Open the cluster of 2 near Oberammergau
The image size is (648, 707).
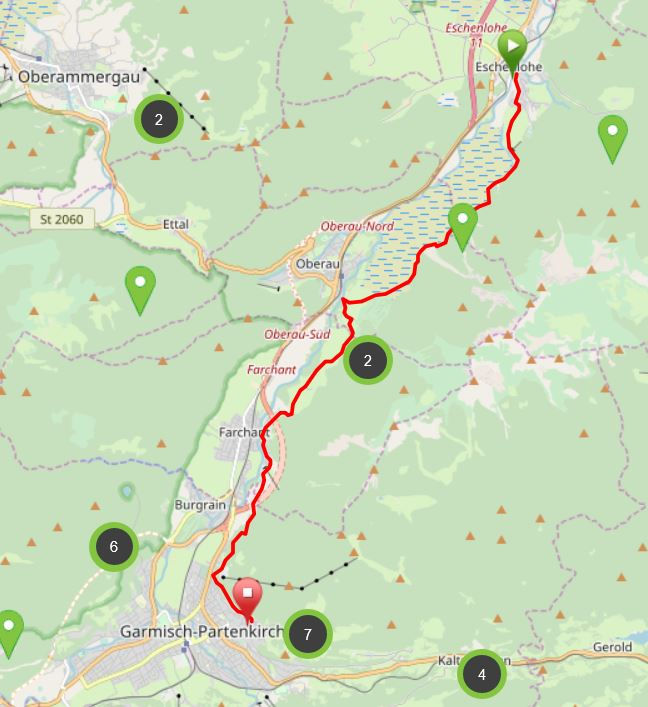coord(159,119)
